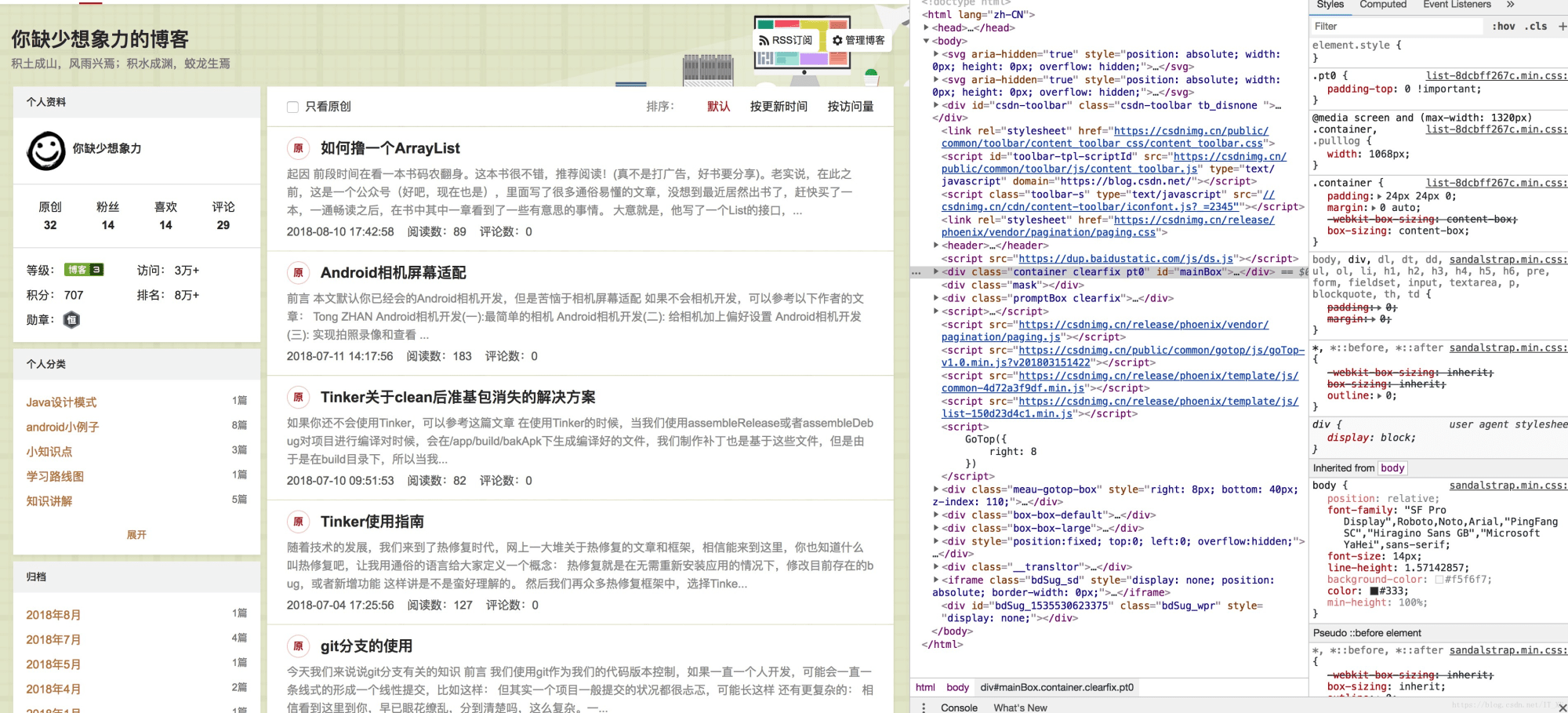The width and height of the screenshot is (1568, 713).
Task: Select the 默认 sort option
Action: click(718, 107)
